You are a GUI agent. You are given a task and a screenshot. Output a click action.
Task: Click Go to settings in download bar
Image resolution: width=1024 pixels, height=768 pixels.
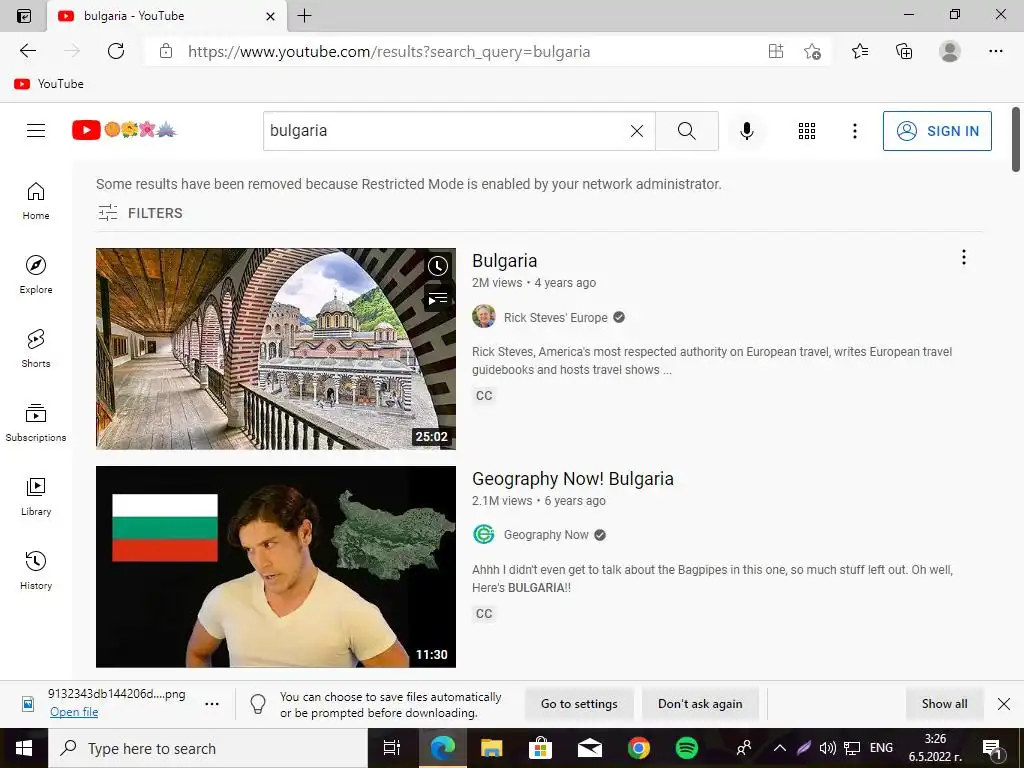579,704
